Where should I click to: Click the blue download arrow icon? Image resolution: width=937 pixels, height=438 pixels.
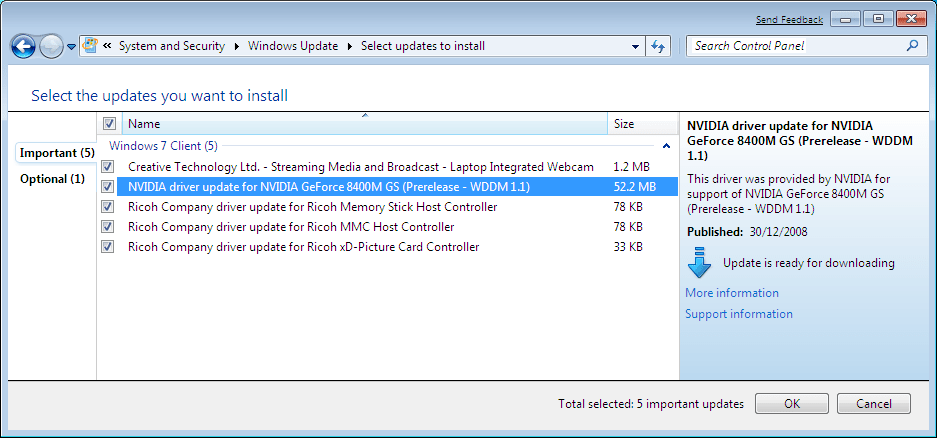click(x=699, y=264)
